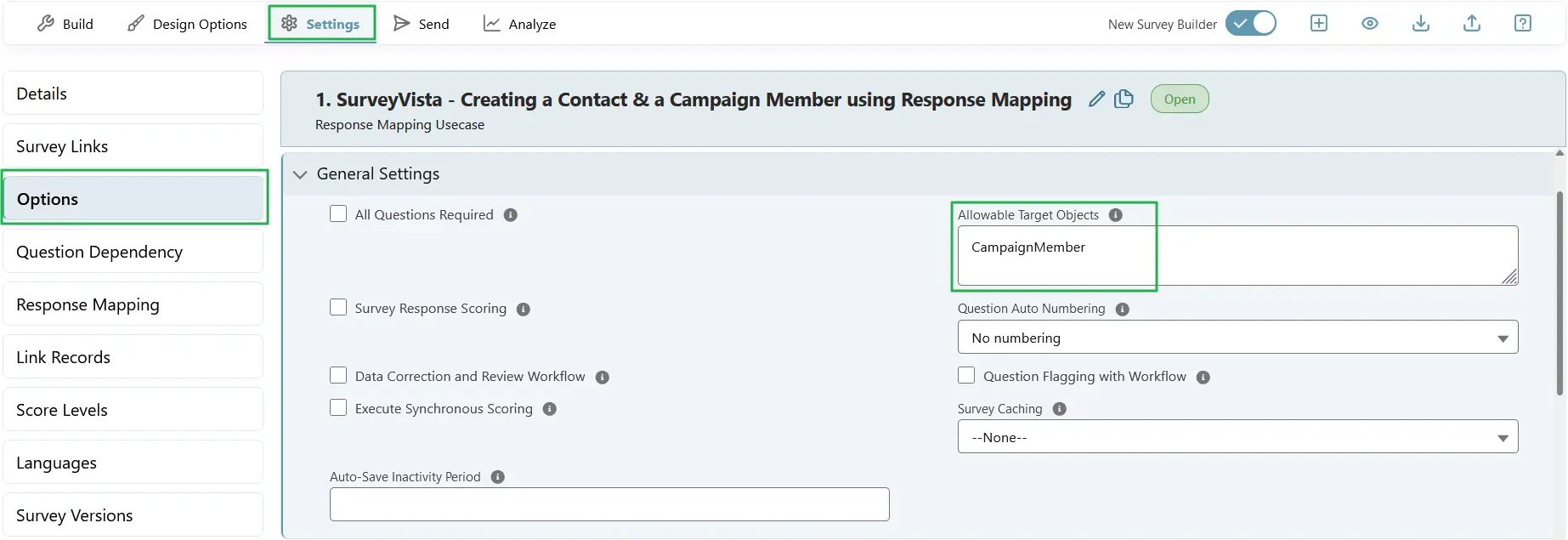The width and height of the screenshot is (1568, 540).
Task: Click the settings panel vertical scrollbar
Action: (x=1560, y=293)
